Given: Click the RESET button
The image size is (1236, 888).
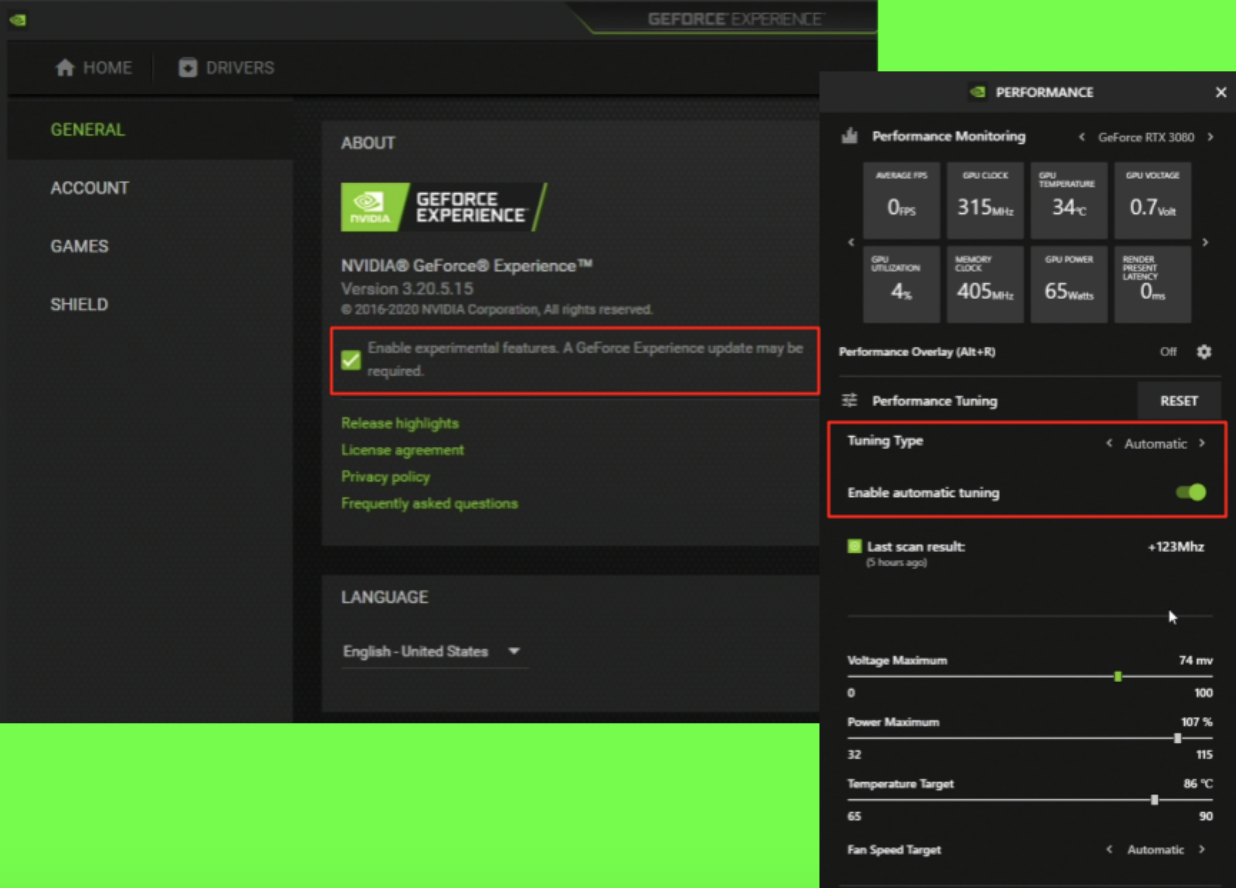Looking at the screenshot, I should [1179, 400].
